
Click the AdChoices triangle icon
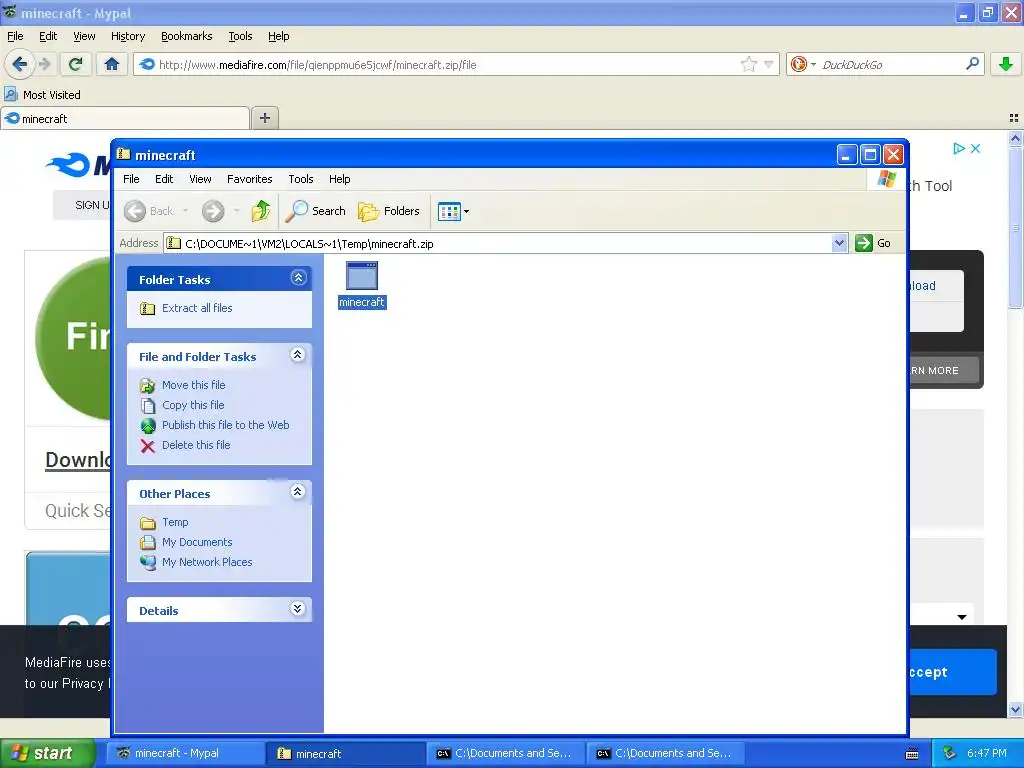click(958, 148)
